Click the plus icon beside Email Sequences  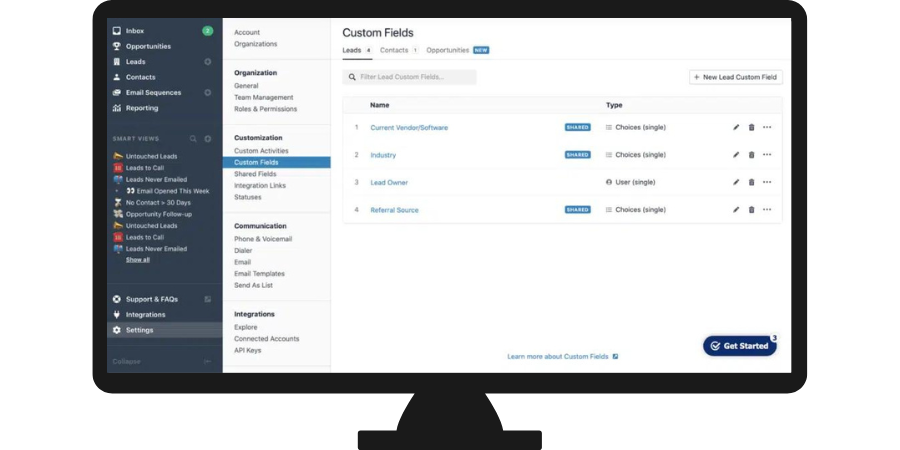coord(208,93)
